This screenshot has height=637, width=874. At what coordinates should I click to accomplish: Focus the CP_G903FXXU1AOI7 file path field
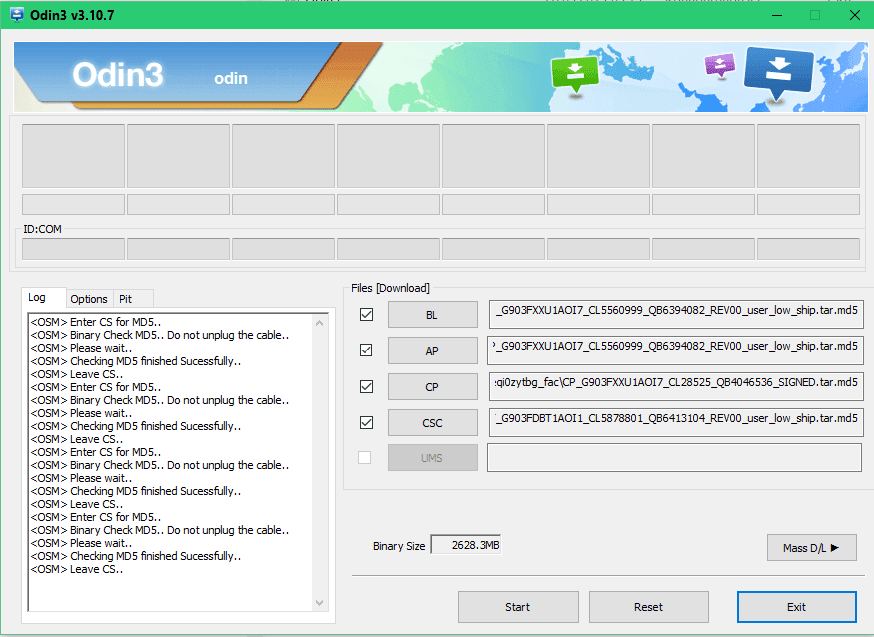pyautogui.click(x=676, y=386)
